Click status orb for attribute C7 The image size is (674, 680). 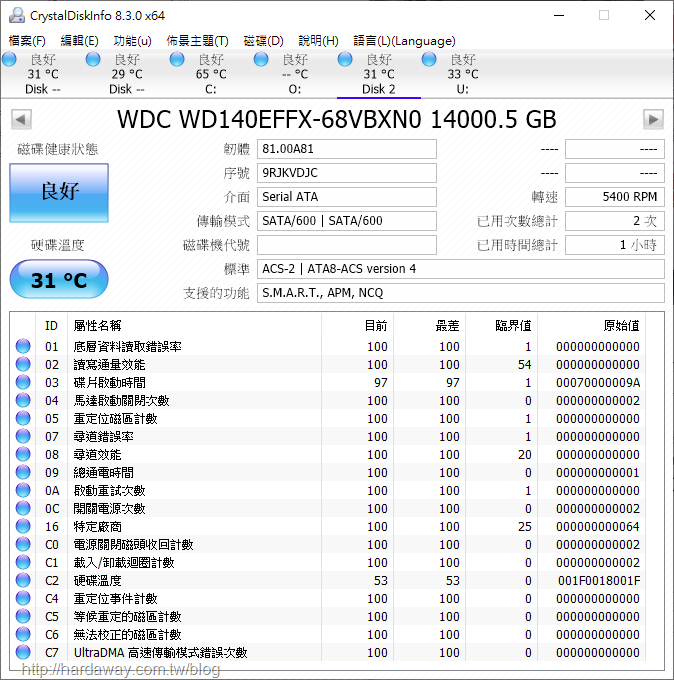[23, 652]
